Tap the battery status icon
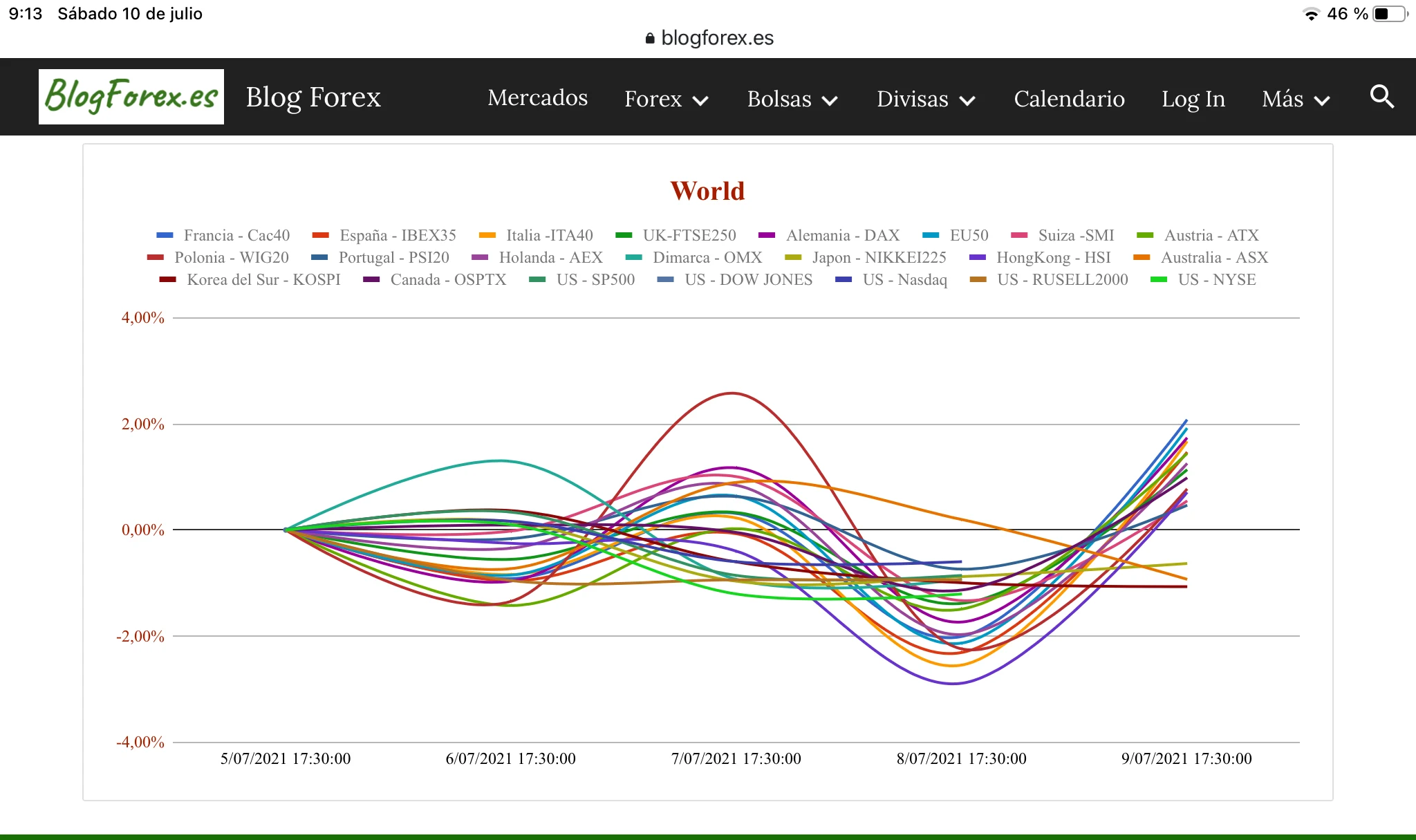Screen dimensions: 1416x840 click(1390, 14)
